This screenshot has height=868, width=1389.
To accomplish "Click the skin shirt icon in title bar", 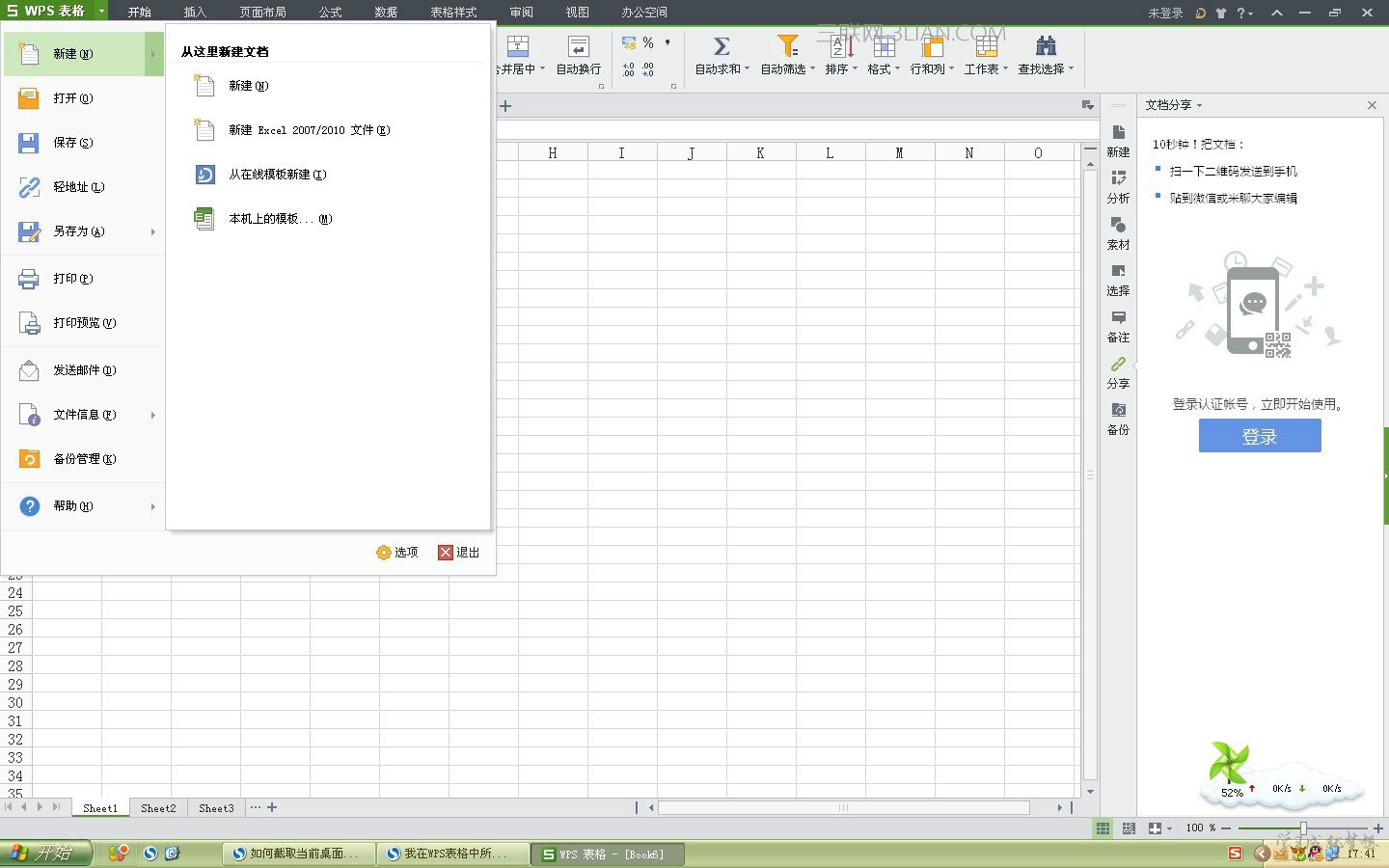I will point(1220,13).
